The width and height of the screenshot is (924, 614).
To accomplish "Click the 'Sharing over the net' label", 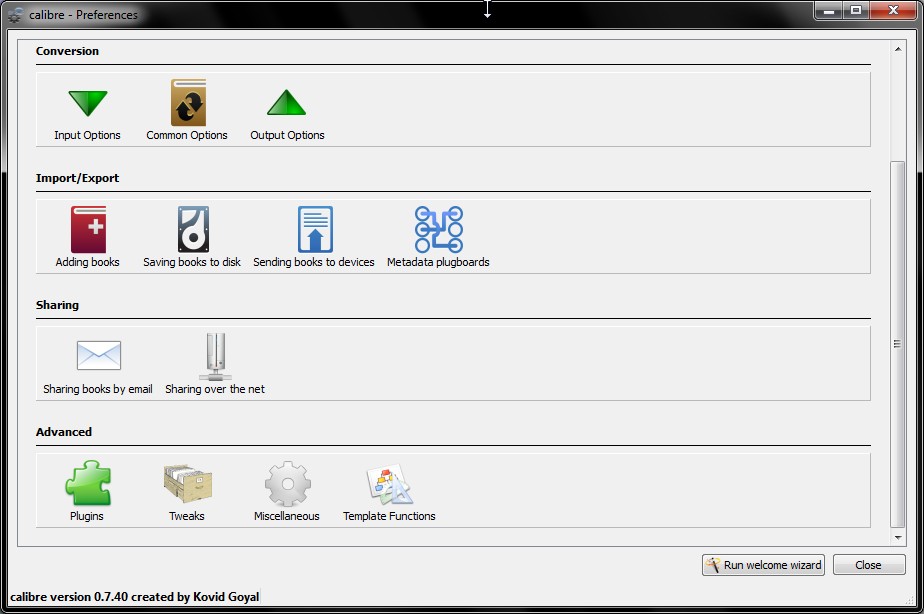I will [214, 389].
